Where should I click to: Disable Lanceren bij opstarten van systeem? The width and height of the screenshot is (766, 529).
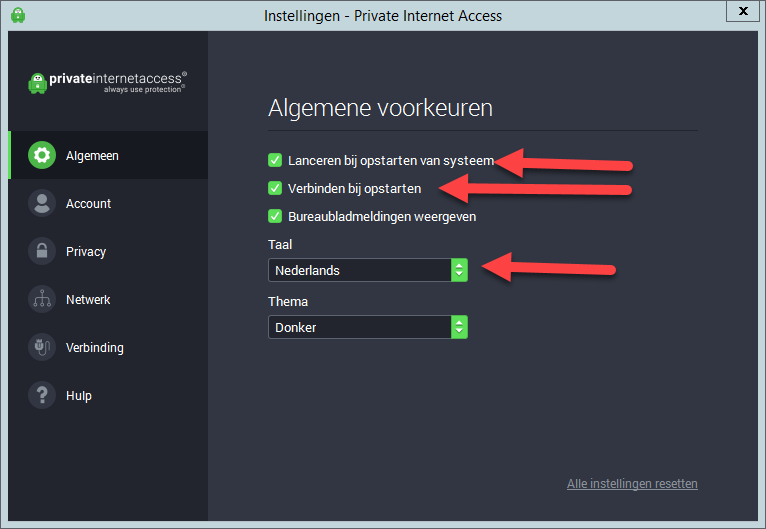point(275,160)
